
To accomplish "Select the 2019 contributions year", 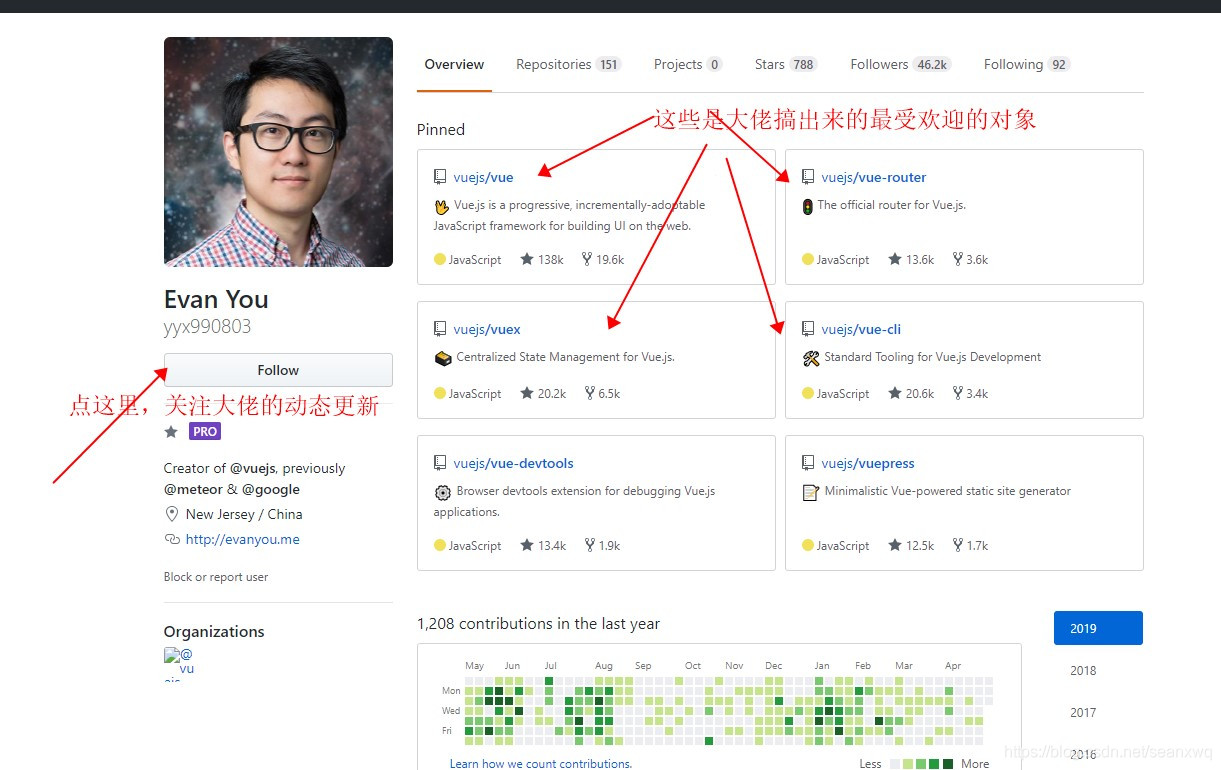I will (x=1098, y=628).
